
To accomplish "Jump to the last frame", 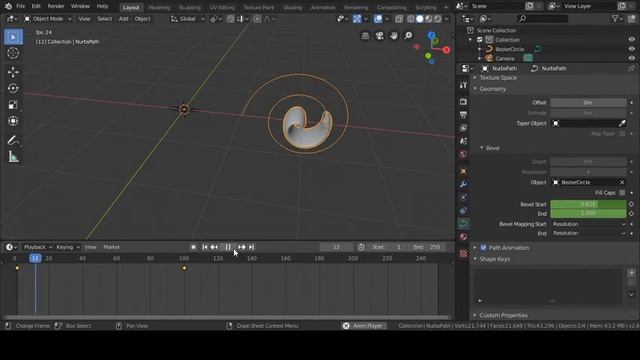I will 251,247.
